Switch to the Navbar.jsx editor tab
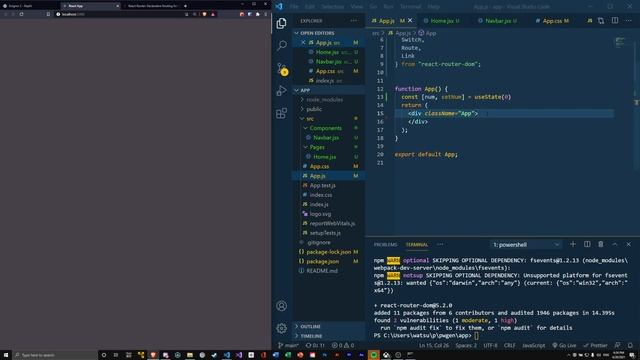 pyautogui.click(x=497, y=20)
